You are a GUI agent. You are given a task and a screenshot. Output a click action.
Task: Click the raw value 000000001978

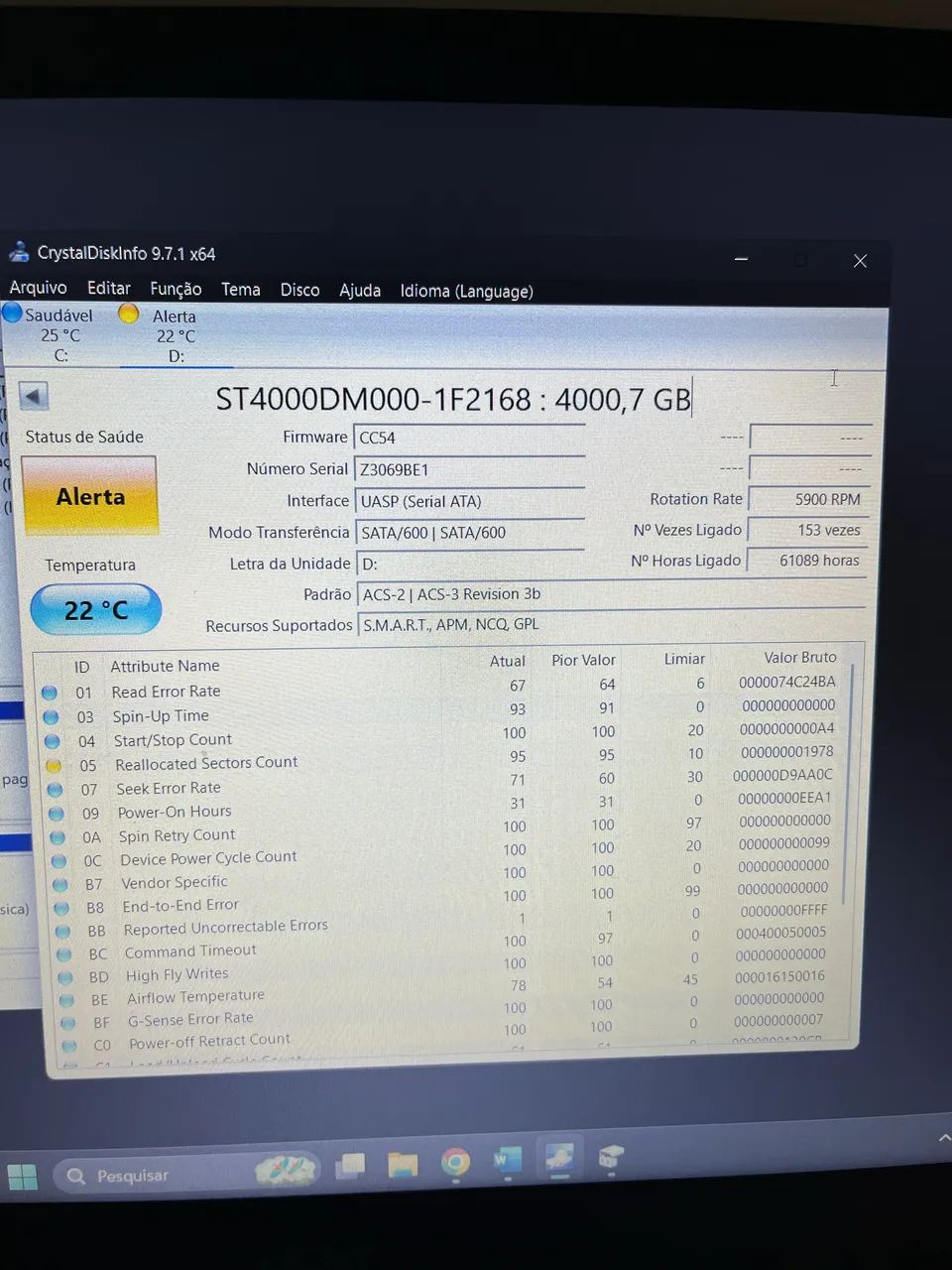pyautogui.click(x=786, y=751)
